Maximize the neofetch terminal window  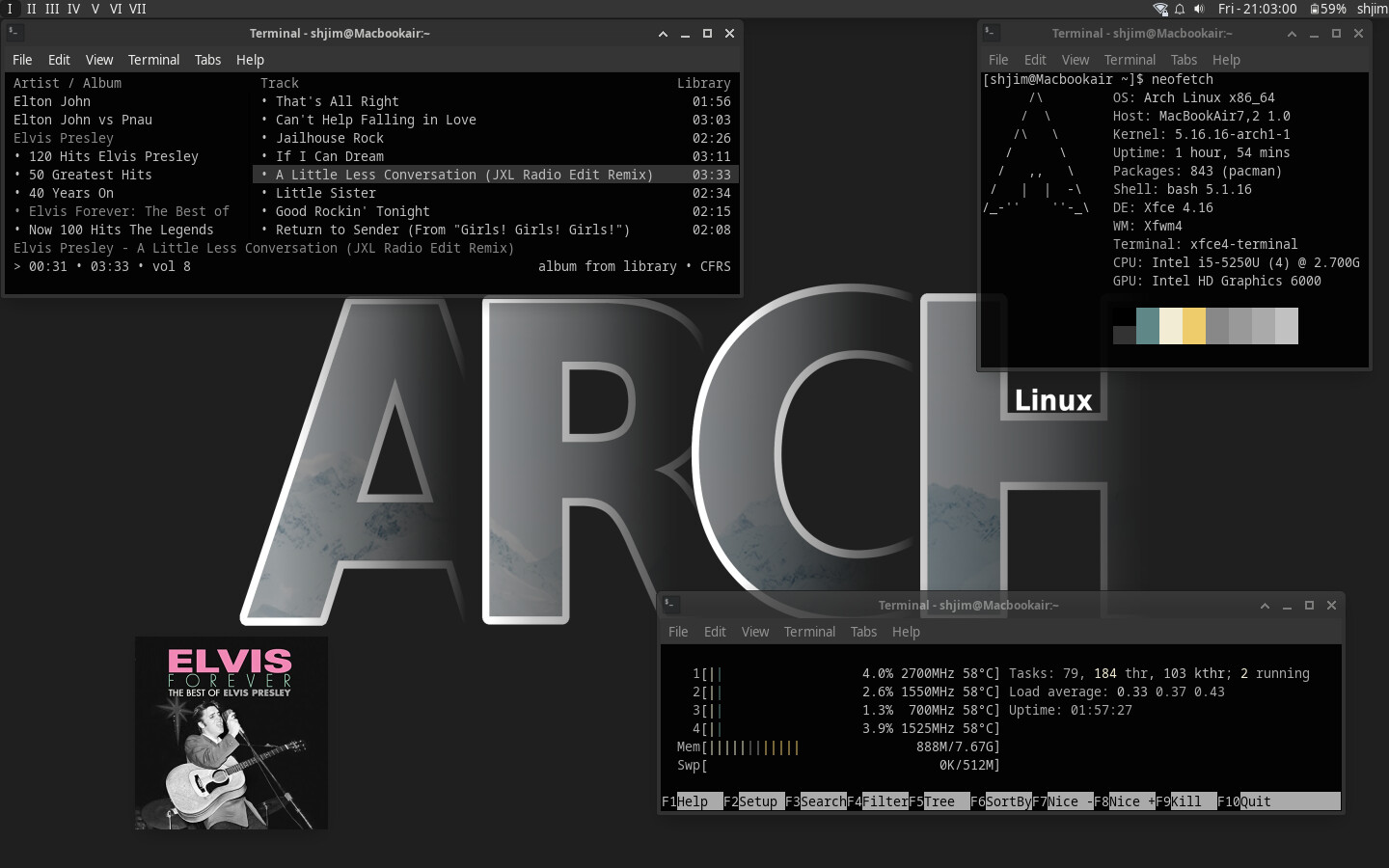[x=1336, y=34]
